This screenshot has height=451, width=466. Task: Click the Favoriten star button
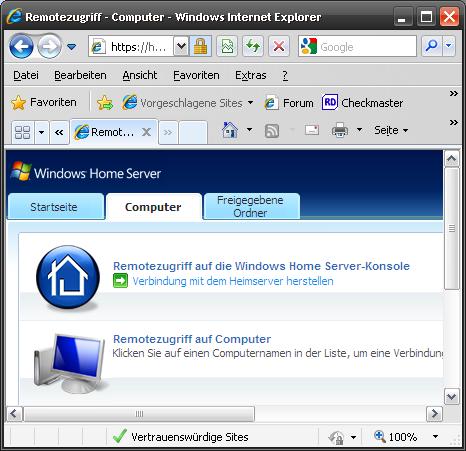pyautogui.click(x=44, y=102)
